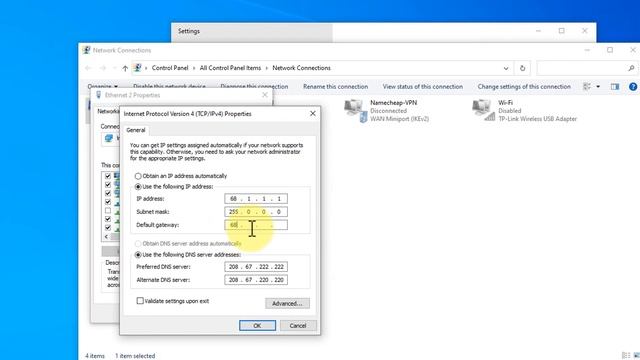Change view layout icon in toolbar
Image resolution: width=640 pixels, height=360 pixels.
587,87
